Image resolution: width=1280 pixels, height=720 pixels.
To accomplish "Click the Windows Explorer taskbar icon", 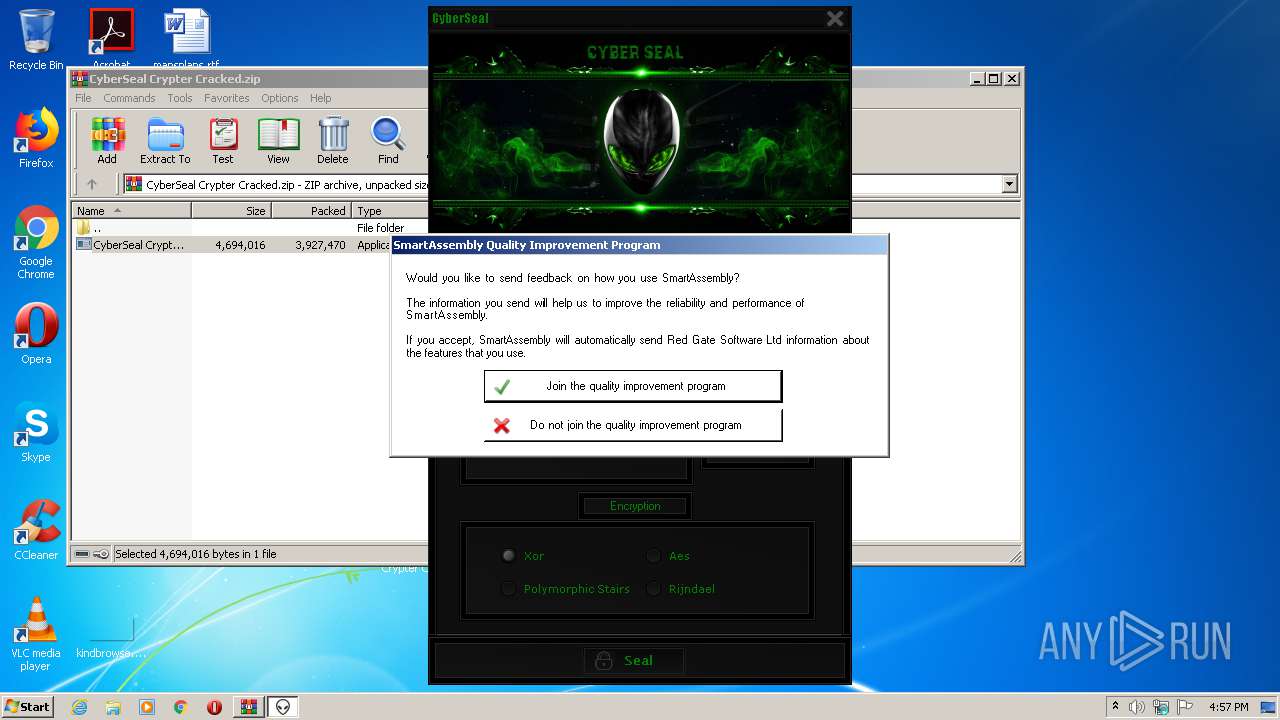I will point(113,707).
